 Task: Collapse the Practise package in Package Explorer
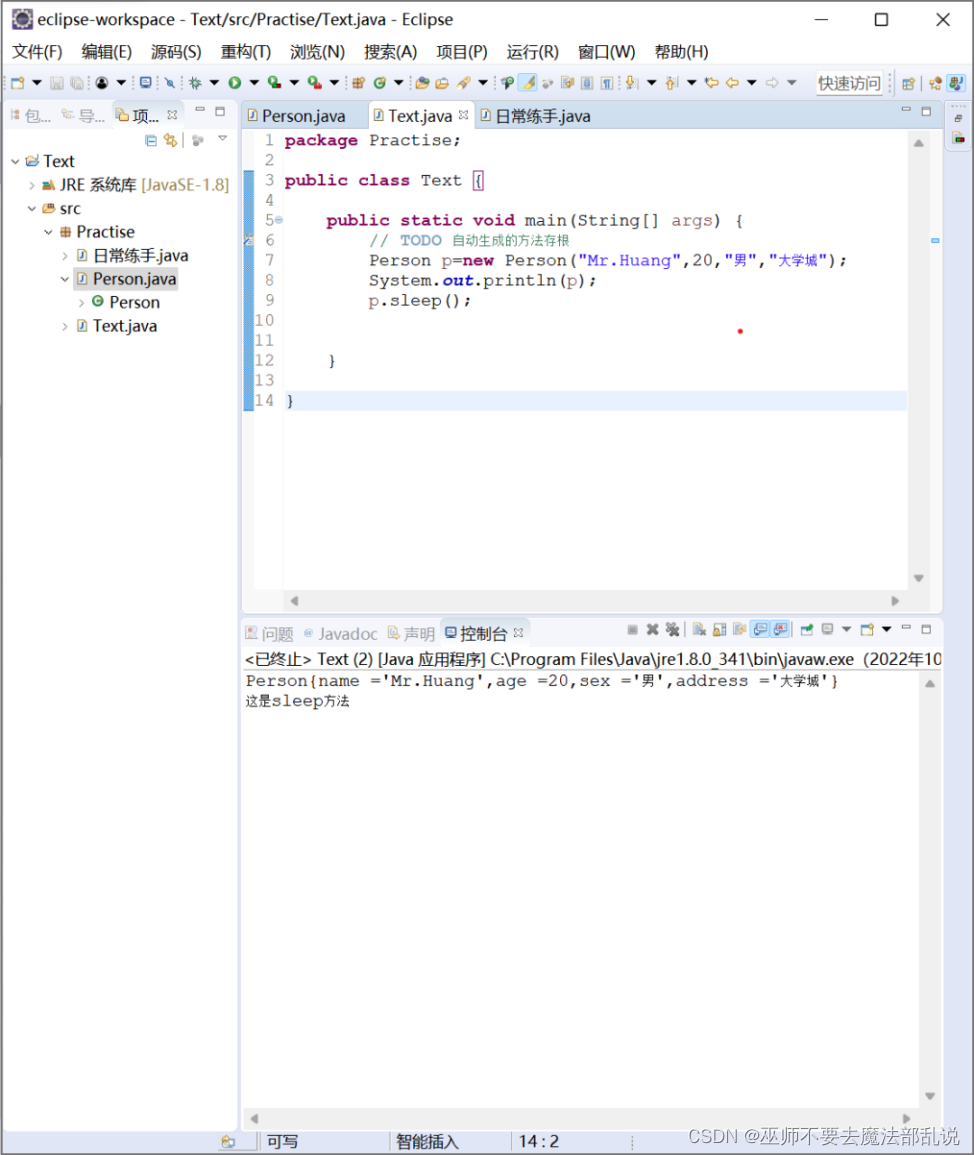48,231
